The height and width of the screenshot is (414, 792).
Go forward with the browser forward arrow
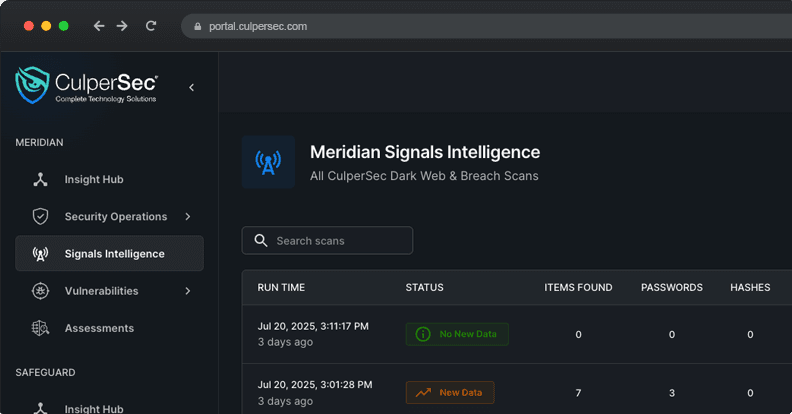(122, 26)
